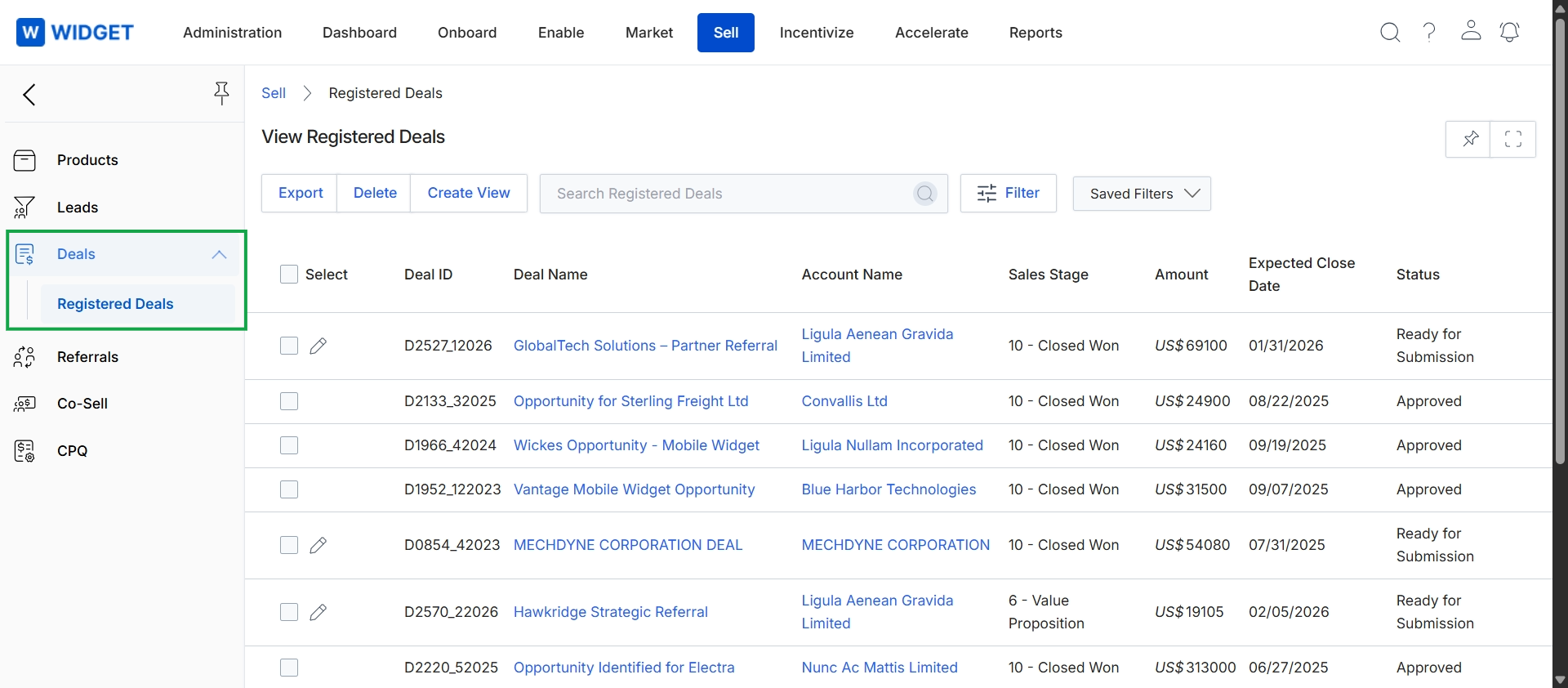Sort by the Amount column header
1568x688 pixels.
[1181, 275]
